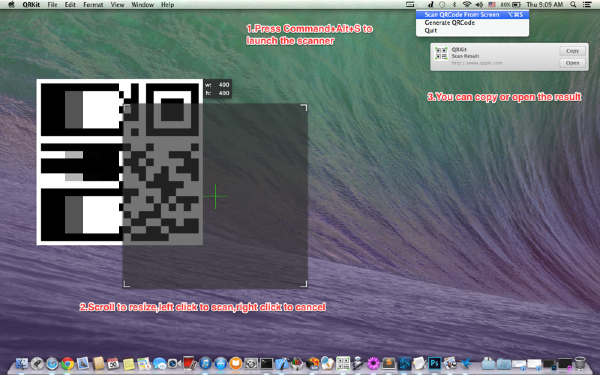Launch Xcode hammer icon in dock
The width and height of the screenshot is (600, 375).
click(282, 363)
